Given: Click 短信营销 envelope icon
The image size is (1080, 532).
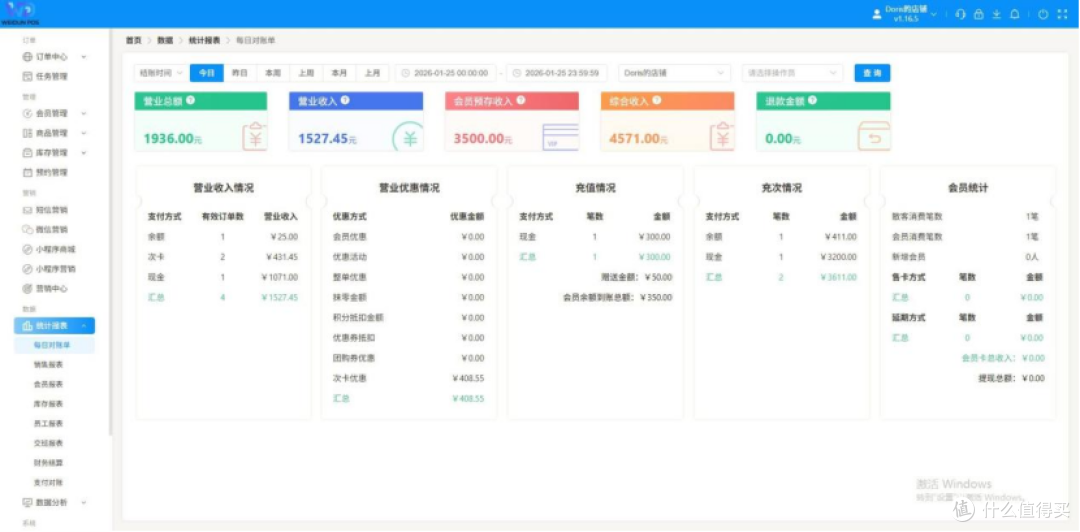Looking at the screenshot, I should (x=28, y=209).
